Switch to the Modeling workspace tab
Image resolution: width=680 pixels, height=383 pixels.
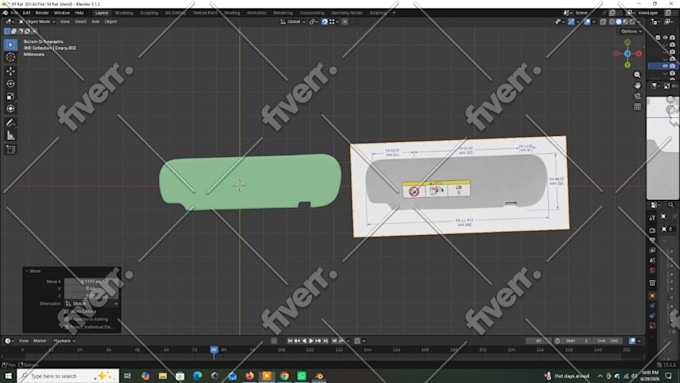(x=124, y=13)
